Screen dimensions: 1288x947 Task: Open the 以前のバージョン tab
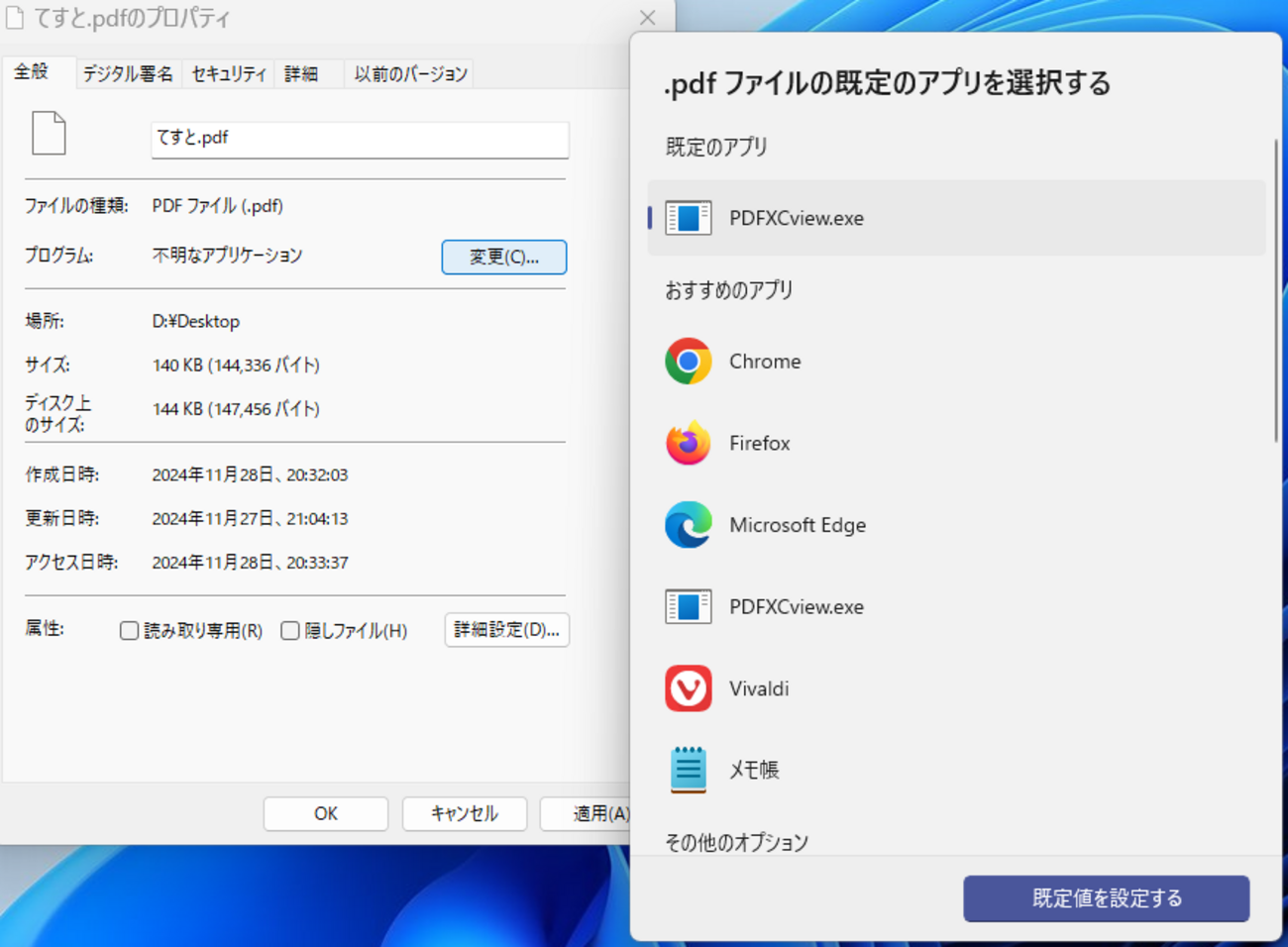coord(411,73)
